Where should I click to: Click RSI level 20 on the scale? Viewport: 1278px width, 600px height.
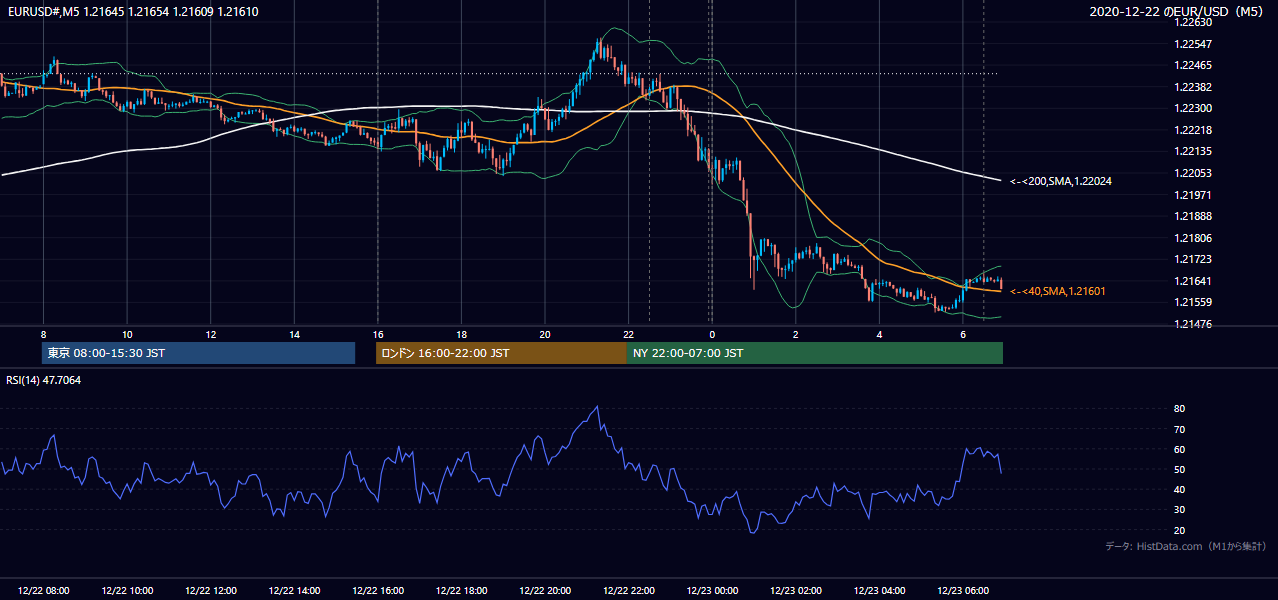point(1179,530)
